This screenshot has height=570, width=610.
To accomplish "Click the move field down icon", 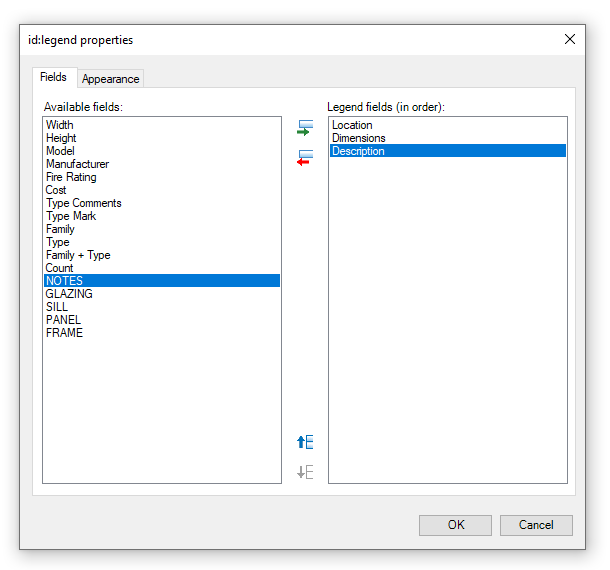I will pyautogui.click(x=305, y=472).
